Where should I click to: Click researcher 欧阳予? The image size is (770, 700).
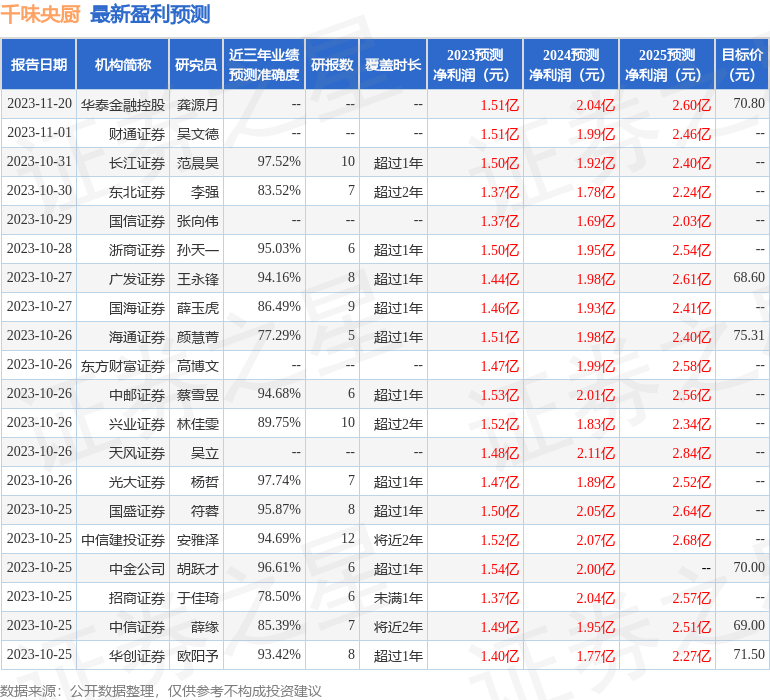coord(197,655)
